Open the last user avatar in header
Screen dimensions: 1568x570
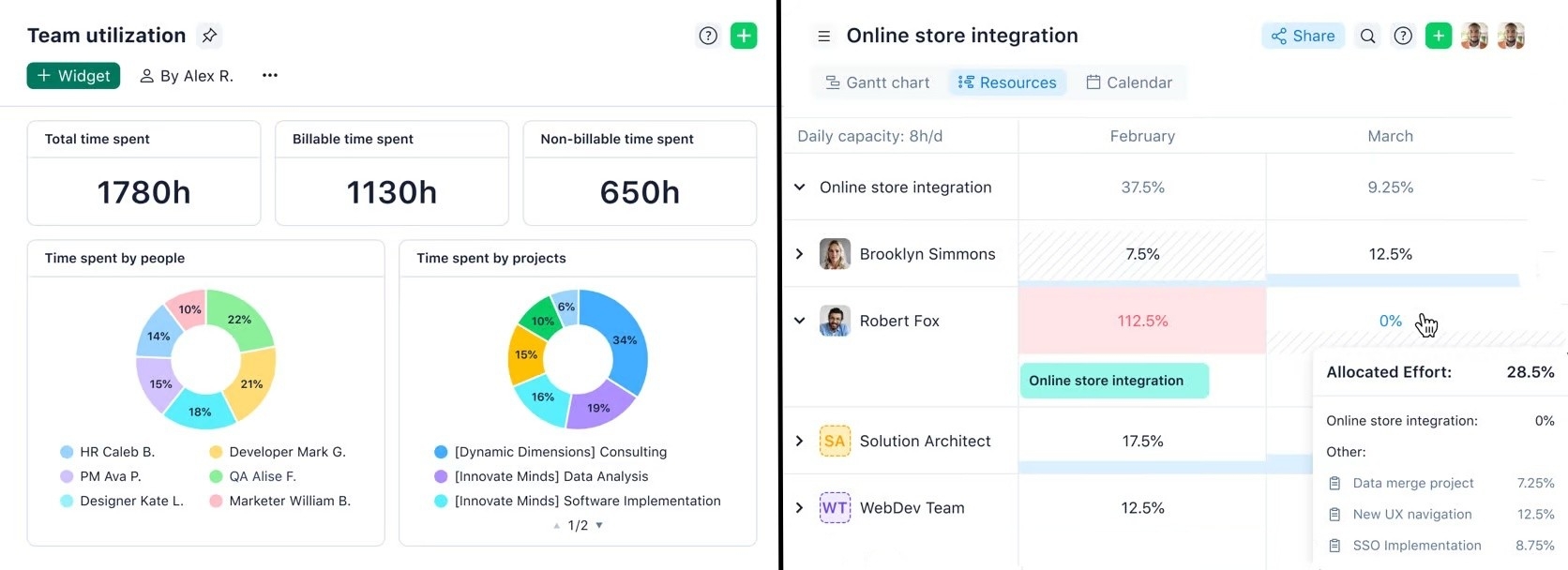point(1511,36)
